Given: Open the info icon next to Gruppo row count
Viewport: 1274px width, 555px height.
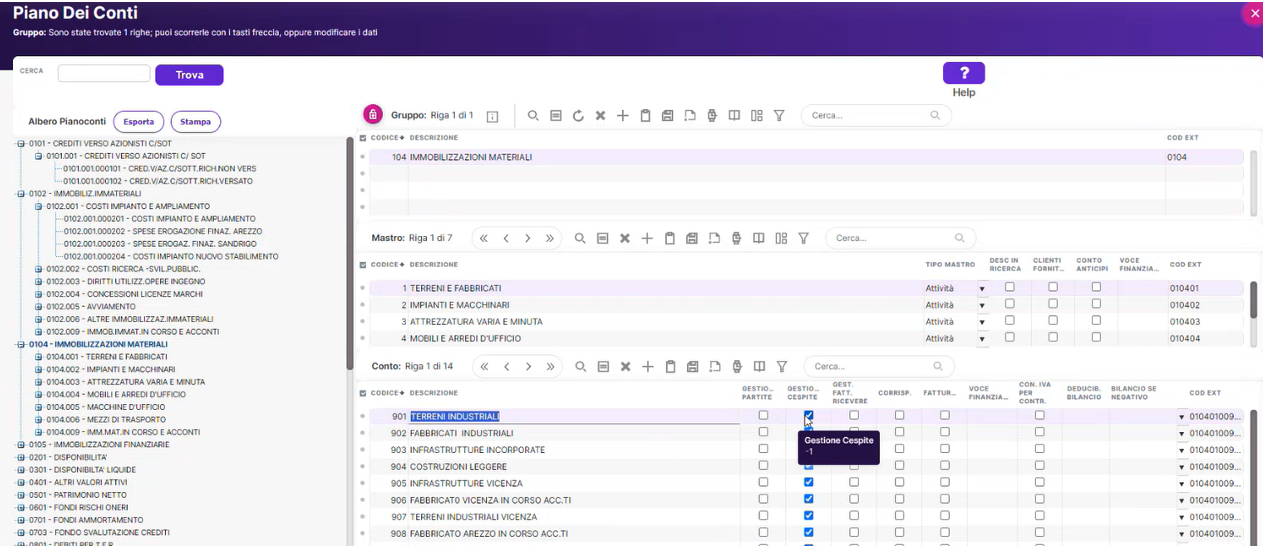Looking at the screenshot, I should click(x=492, y=116).
